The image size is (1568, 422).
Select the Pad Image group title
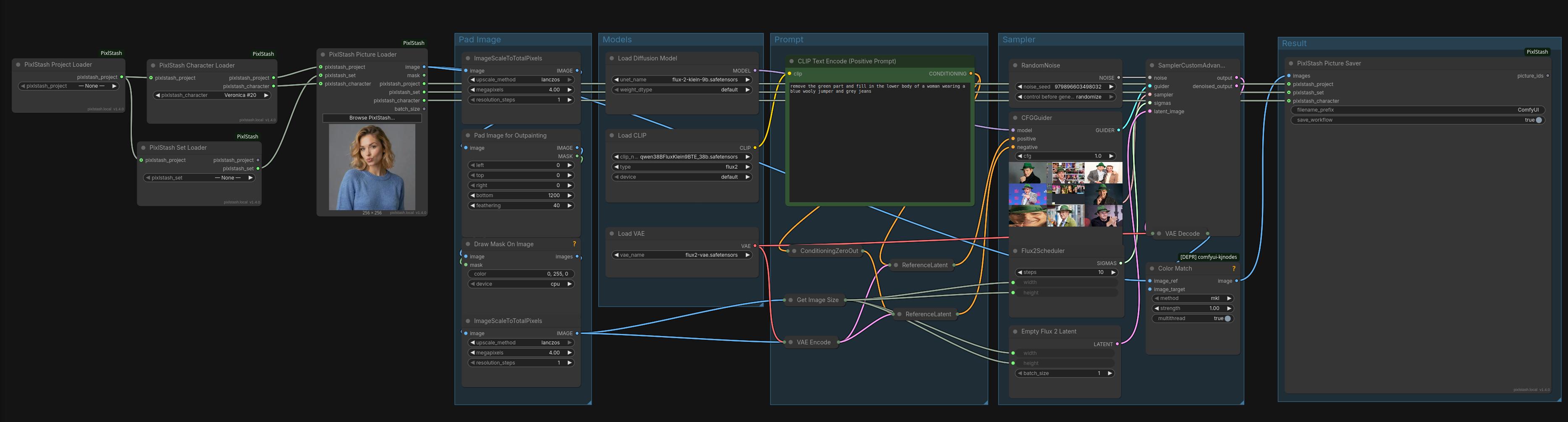pos(480,39)
